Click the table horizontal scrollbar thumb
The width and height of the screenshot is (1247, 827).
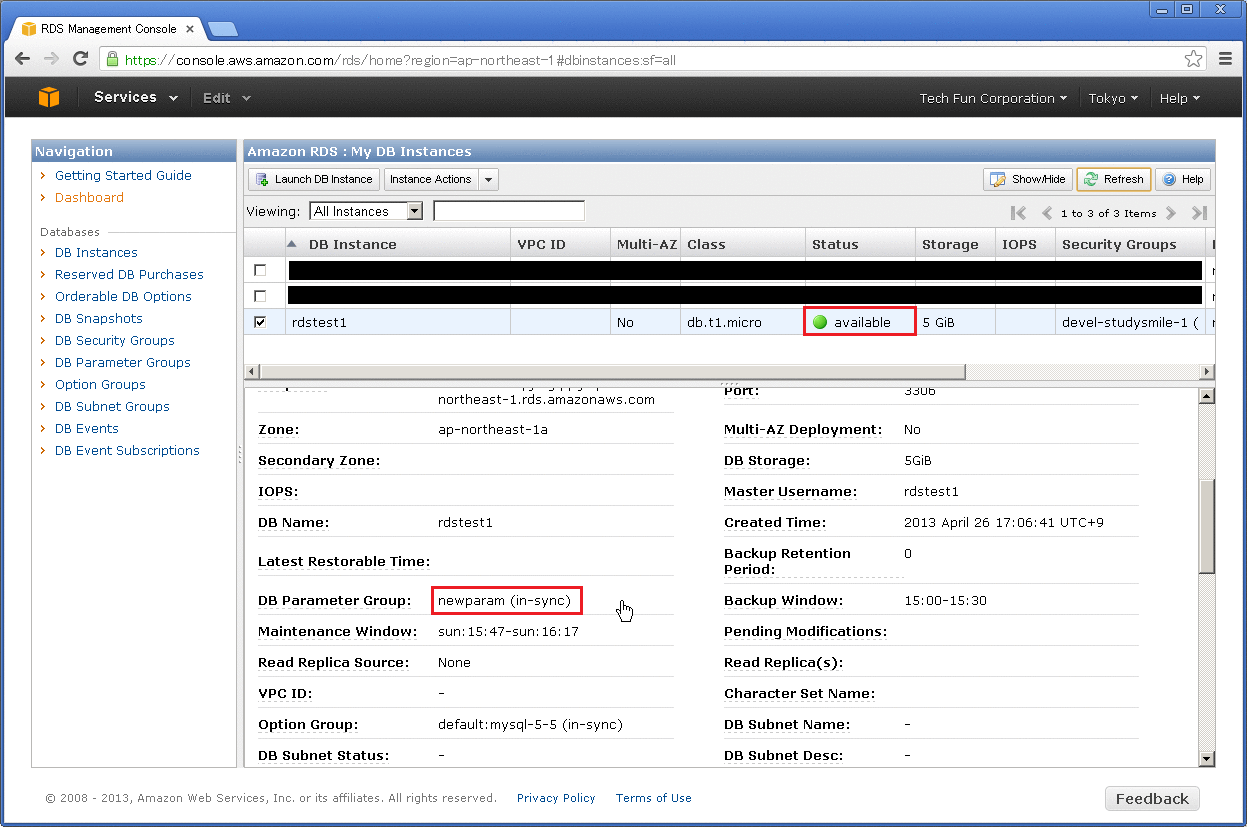click(612, 371)
